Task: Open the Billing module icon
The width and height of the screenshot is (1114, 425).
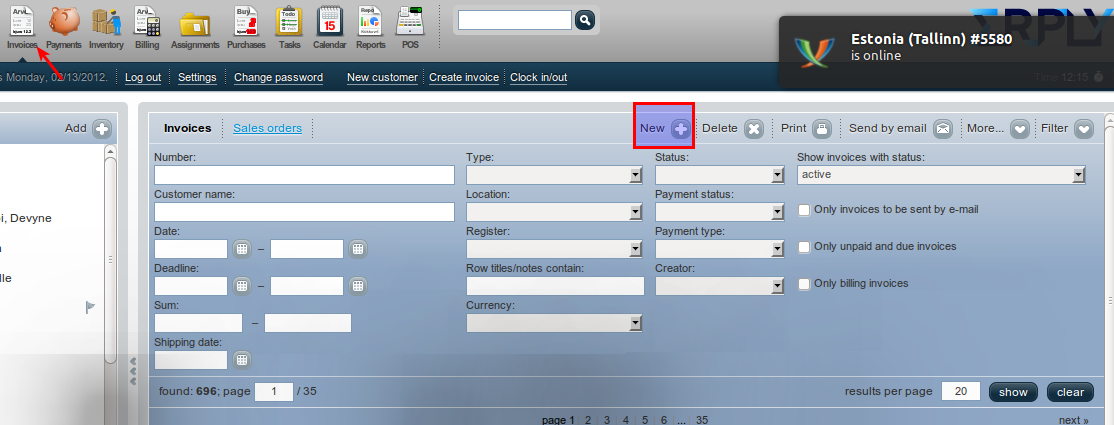Action: pos(147,27)
